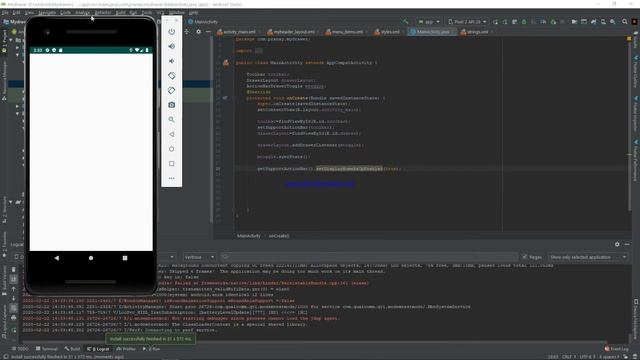Open the Build menu
Image resolution: width=640 pixels, height=360 pixels.
pyautogui.click(x=120, y=13)
